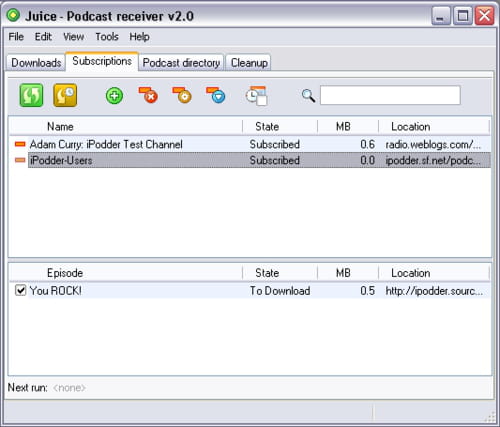Open feed properties via the orange gear icon
The width and height of the screenshot is (500, 427).
(182, 95)
